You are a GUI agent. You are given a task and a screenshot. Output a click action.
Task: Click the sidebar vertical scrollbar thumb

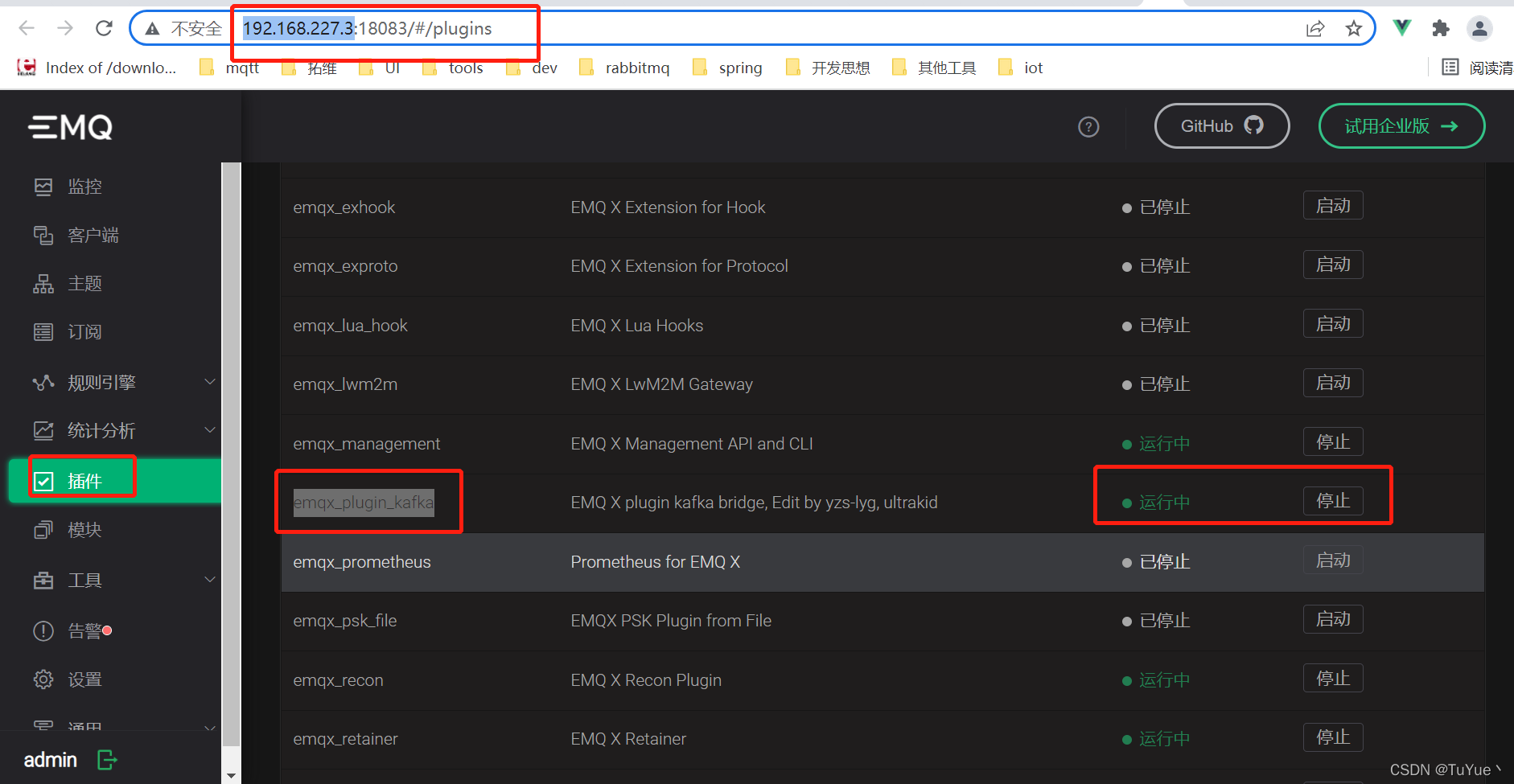[231, 454]
